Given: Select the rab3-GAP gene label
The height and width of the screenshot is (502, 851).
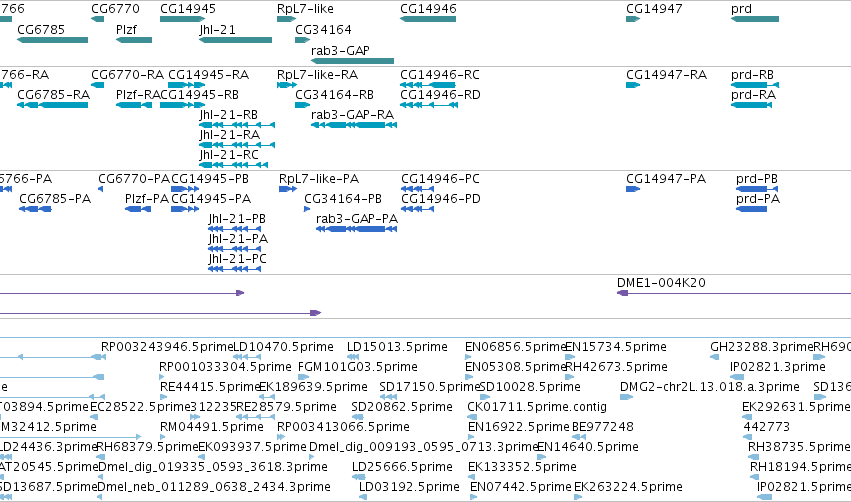Looking at the screenshot, I should tap(340, 50).
